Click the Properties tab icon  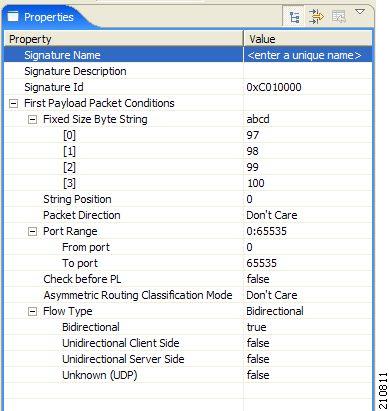pyautogui.click(x=13, y=17)
